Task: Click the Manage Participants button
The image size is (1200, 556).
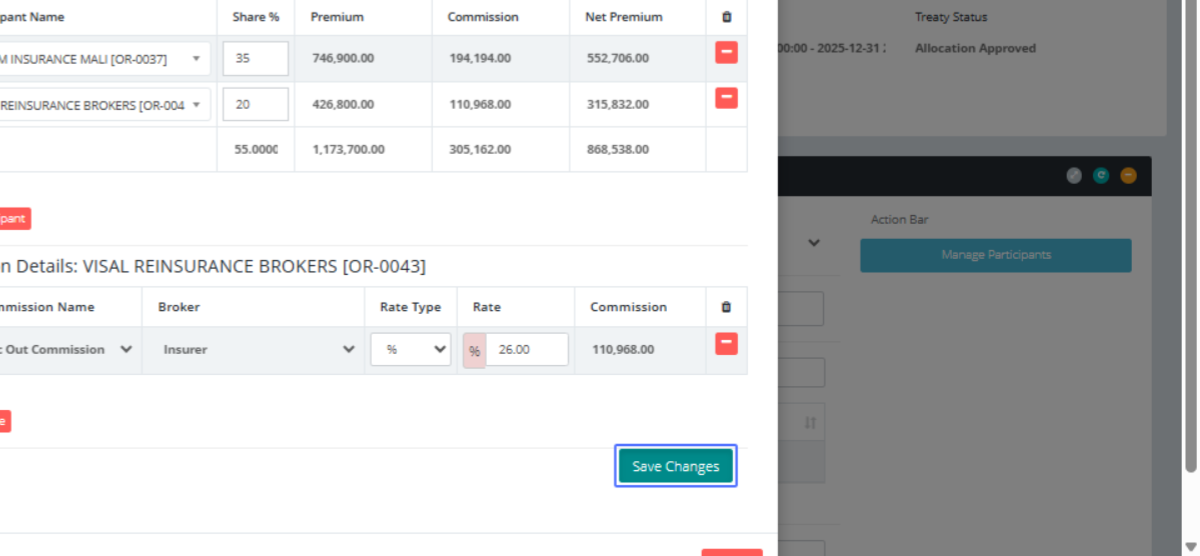Action: pyautogui.click(x=995, y=255)
